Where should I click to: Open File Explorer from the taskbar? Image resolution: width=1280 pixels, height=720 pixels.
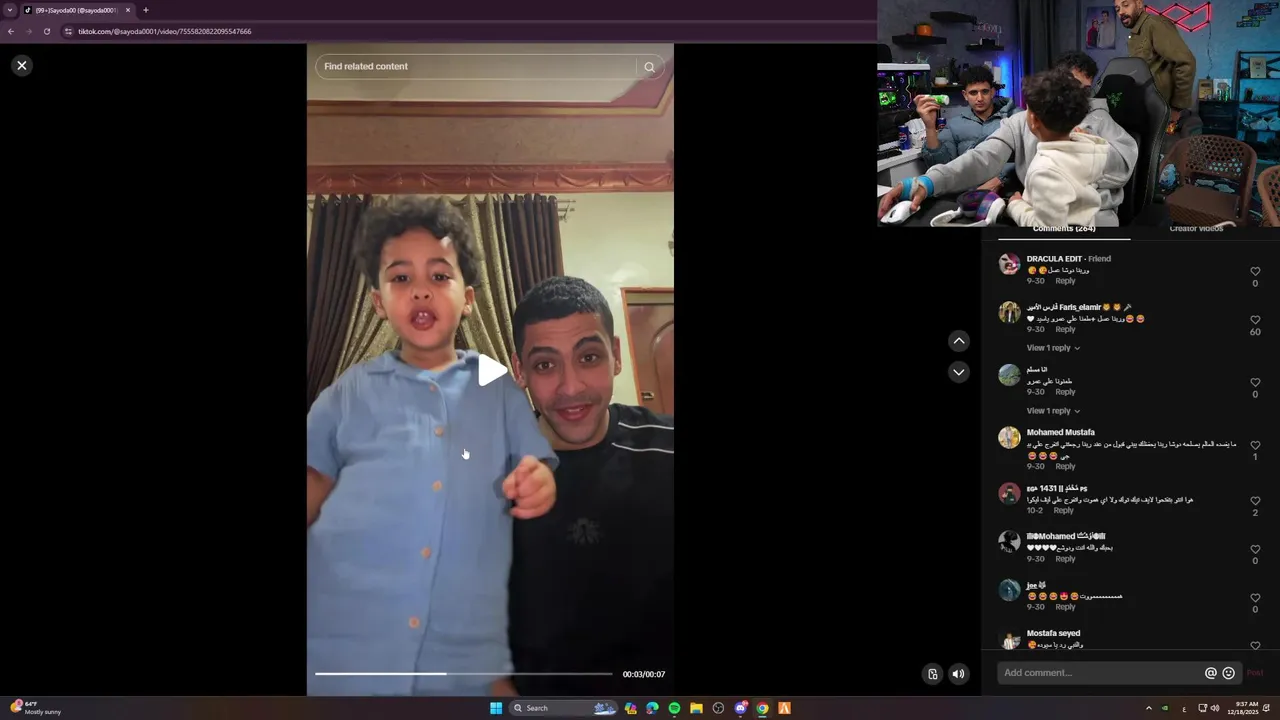[x=696, y=708]
